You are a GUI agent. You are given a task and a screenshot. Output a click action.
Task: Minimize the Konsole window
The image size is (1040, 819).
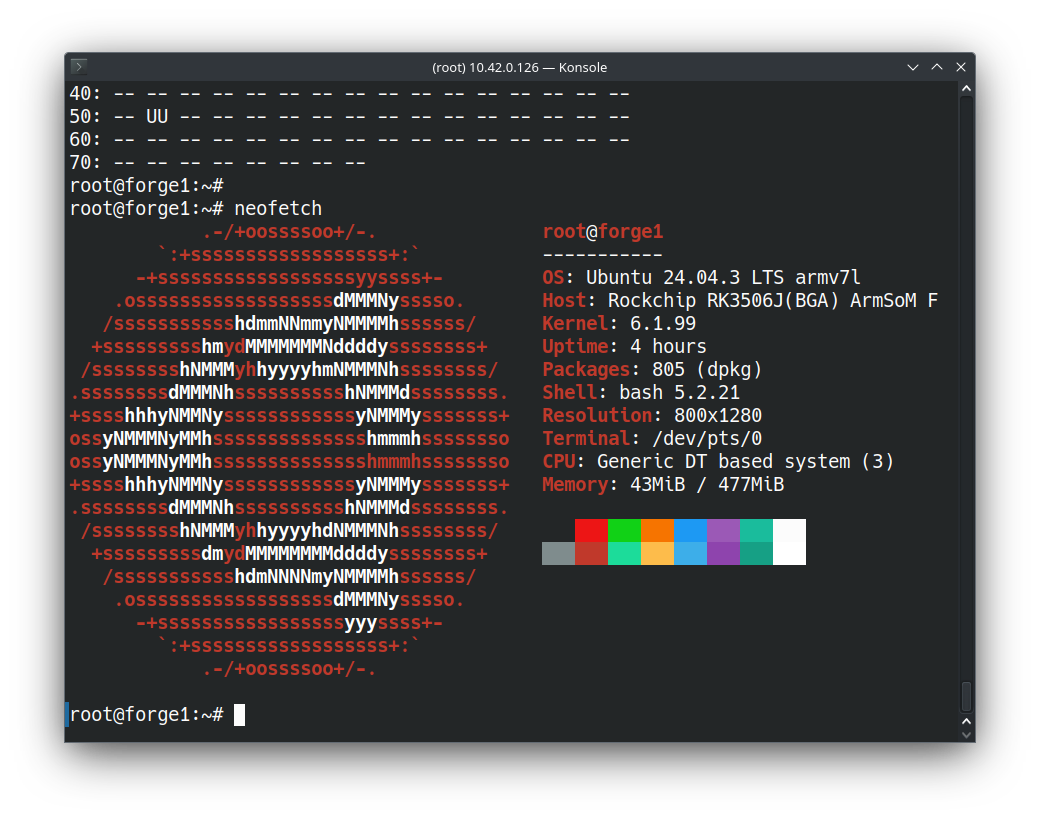click(x=913, y=67)
